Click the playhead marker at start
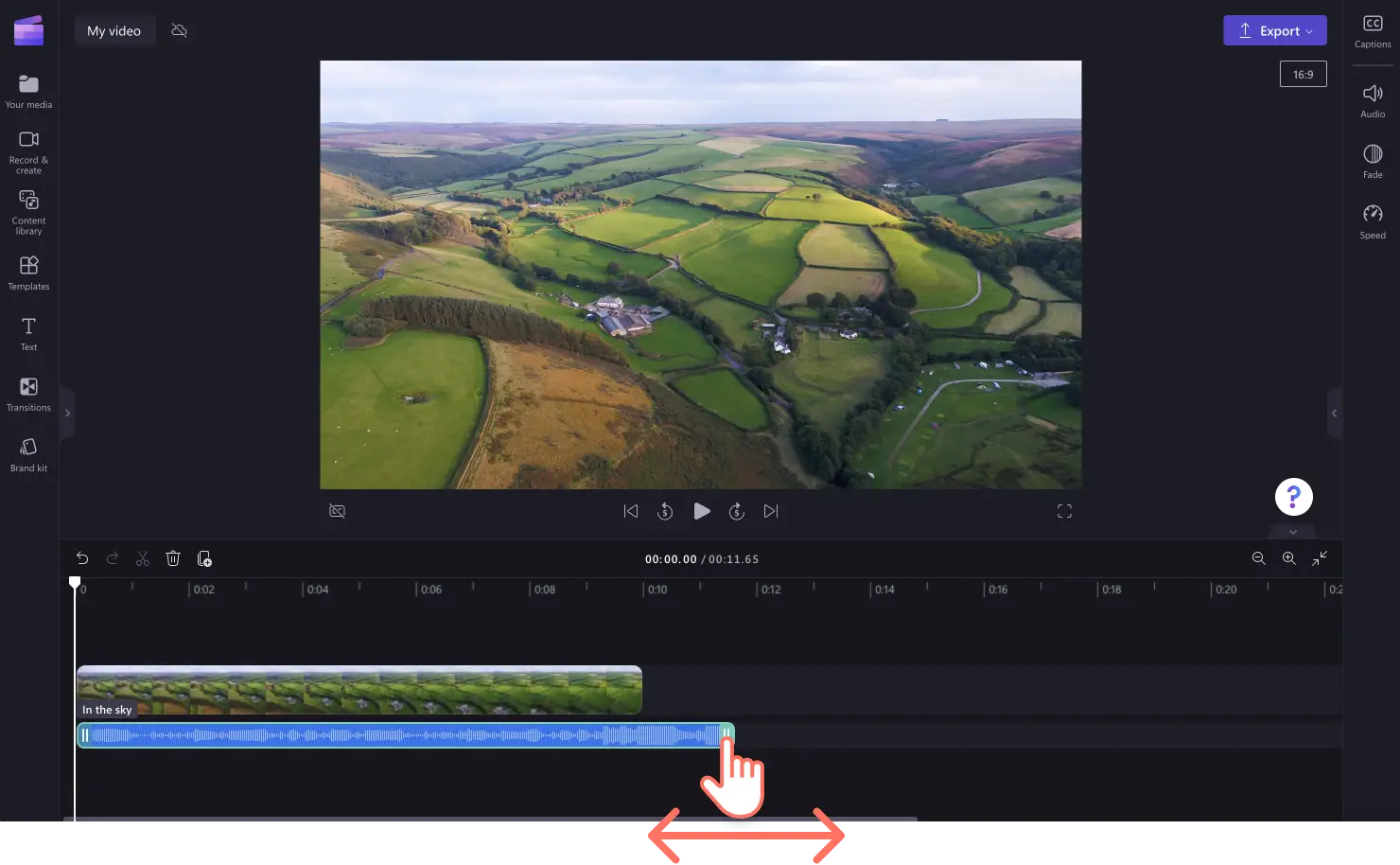Viewport: 1400px width, 865px height. pyautogui.click(x=75, y=583)
